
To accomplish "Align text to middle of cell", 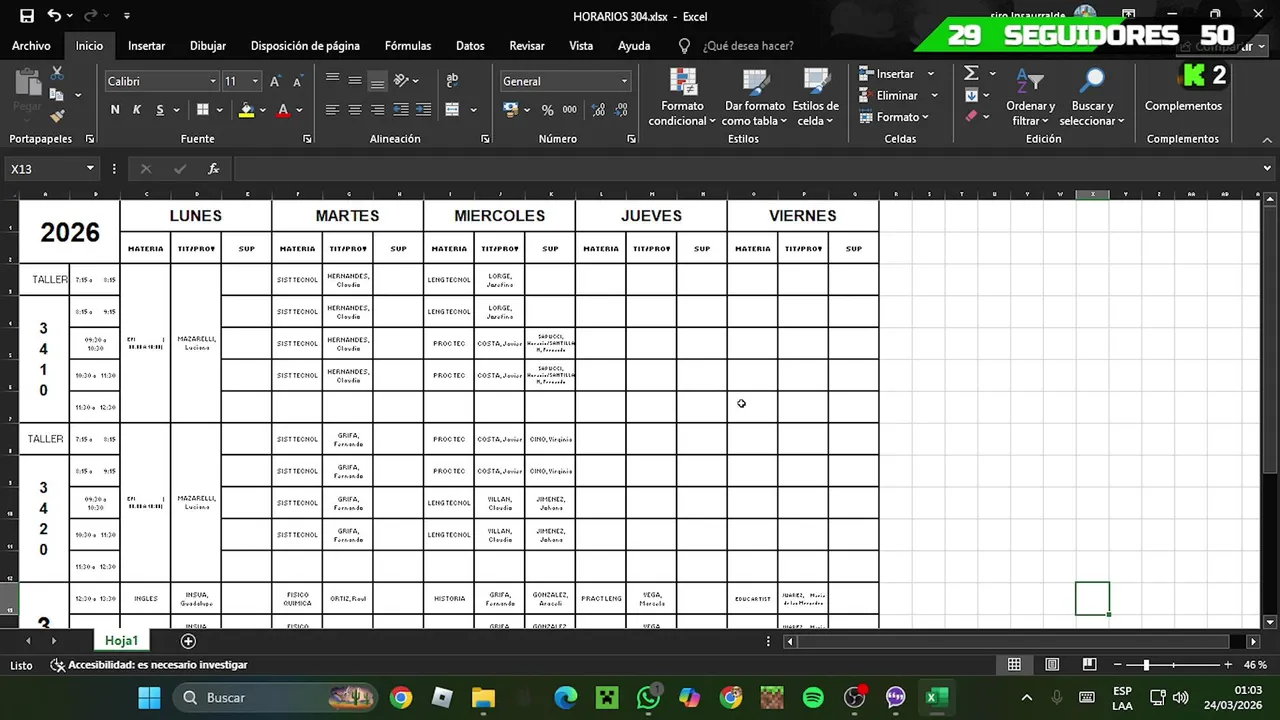I will 355,81.
